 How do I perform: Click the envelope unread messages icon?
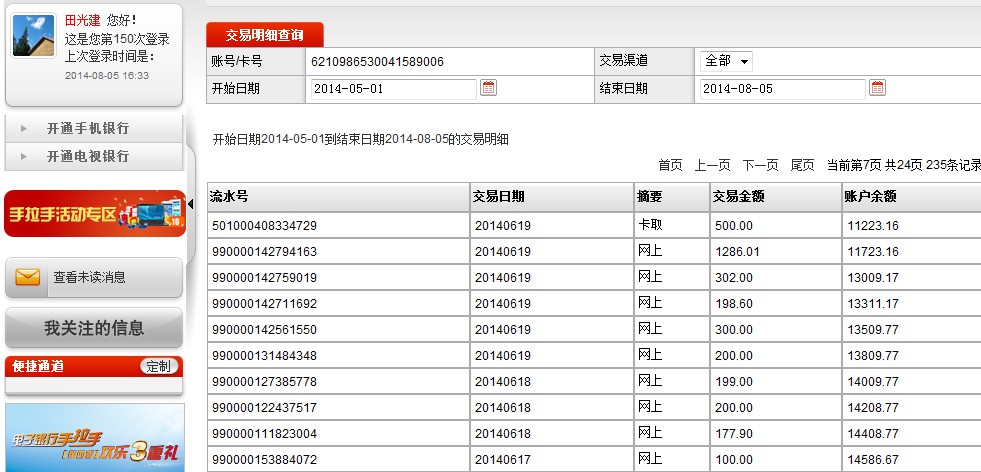pos(28,278)
